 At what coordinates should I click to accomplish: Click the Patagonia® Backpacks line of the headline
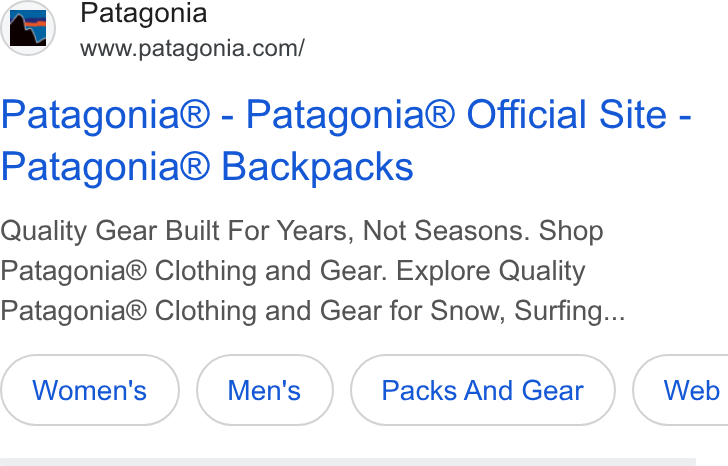point(207,167)
